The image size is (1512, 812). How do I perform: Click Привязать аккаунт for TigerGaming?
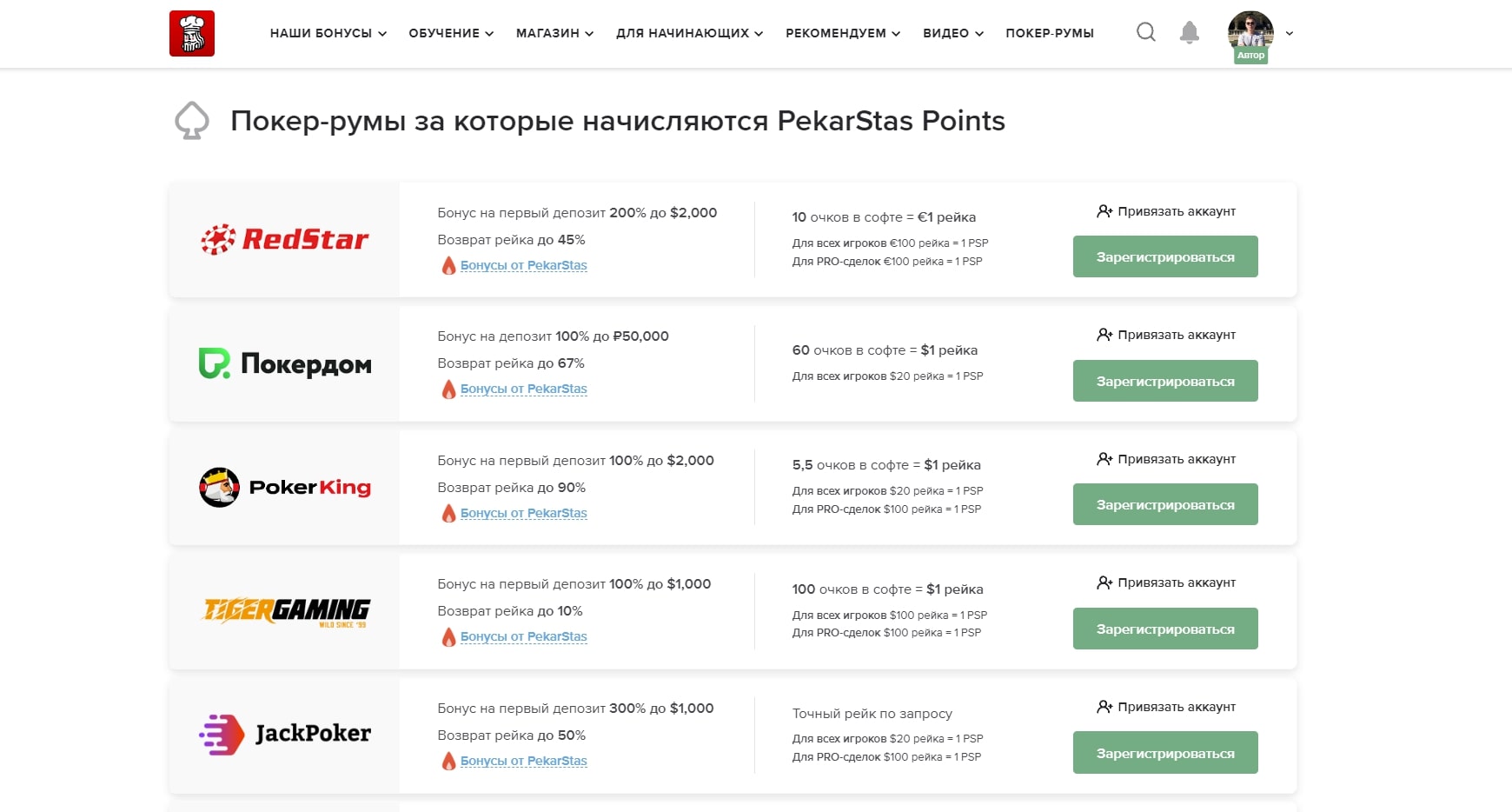click(x=1166, y=582)
